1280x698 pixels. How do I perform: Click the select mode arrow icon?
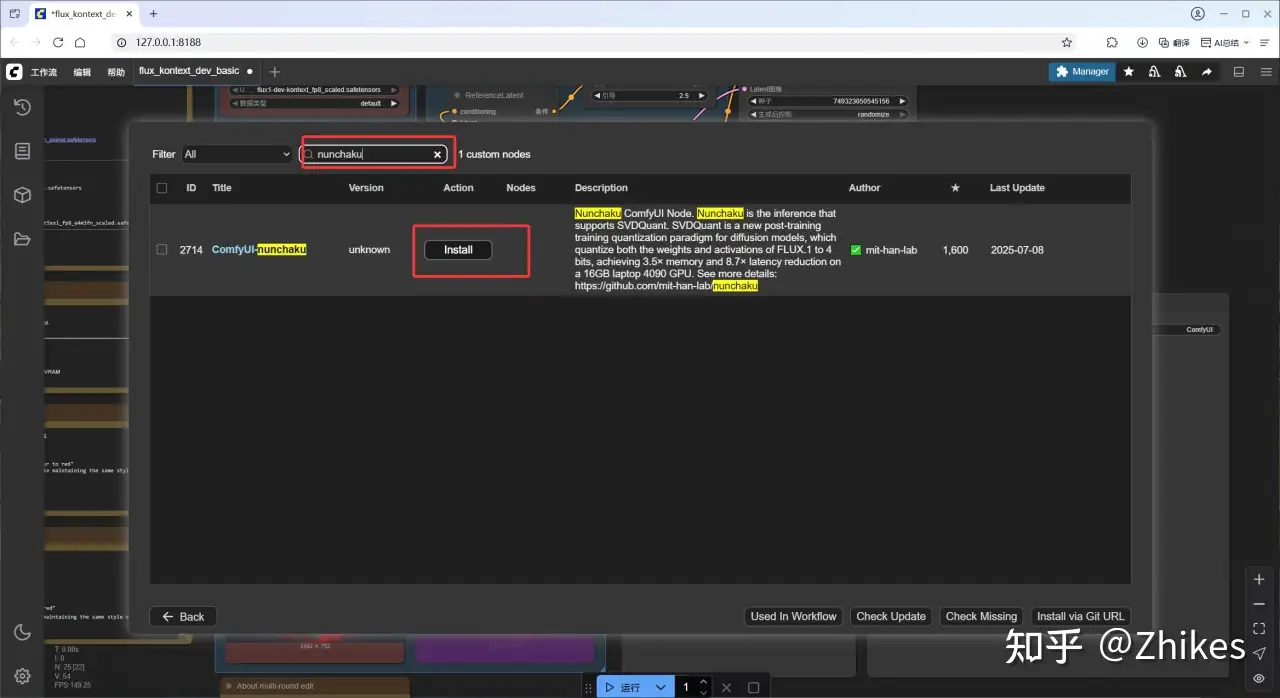tap(1259, 653)
